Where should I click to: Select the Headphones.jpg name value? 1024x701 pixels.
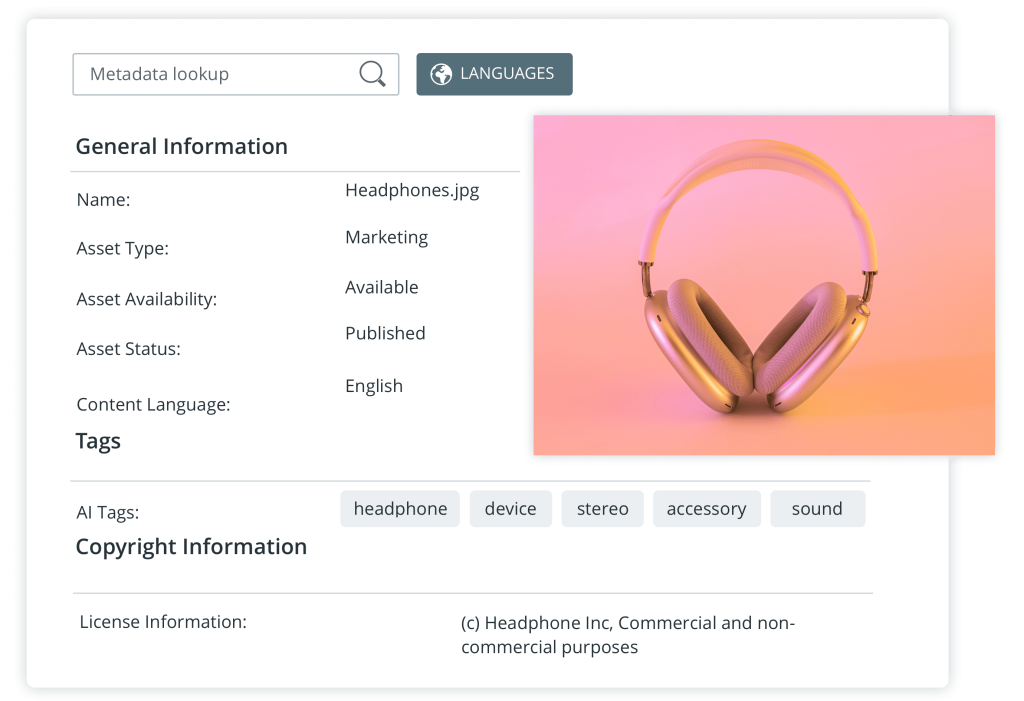click(x=412, y=190)
